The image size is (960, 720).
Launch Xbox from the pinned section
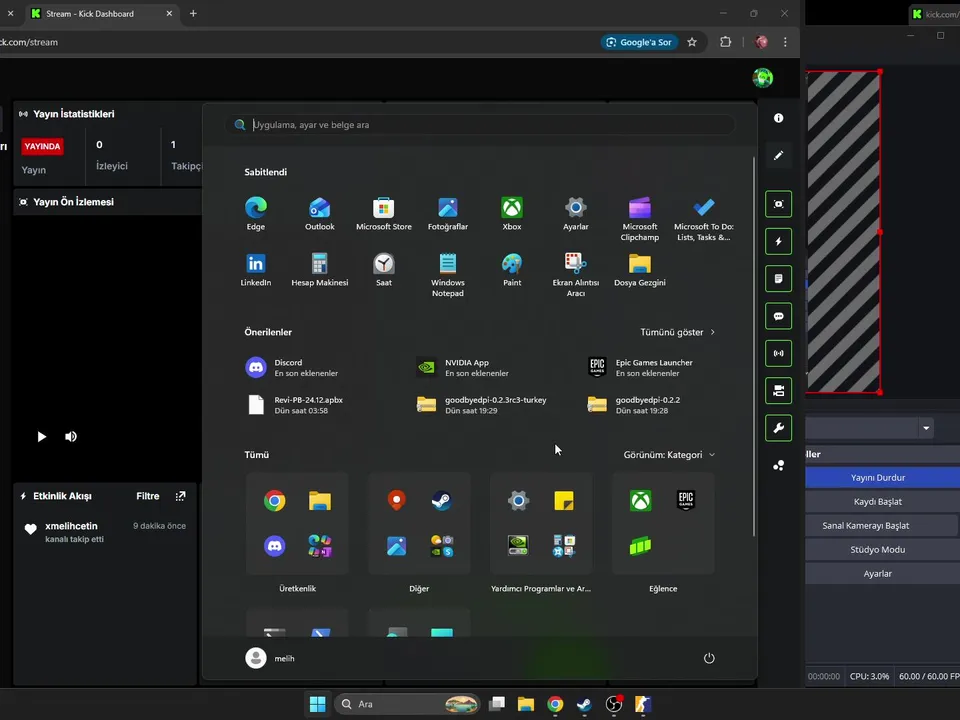512,214
